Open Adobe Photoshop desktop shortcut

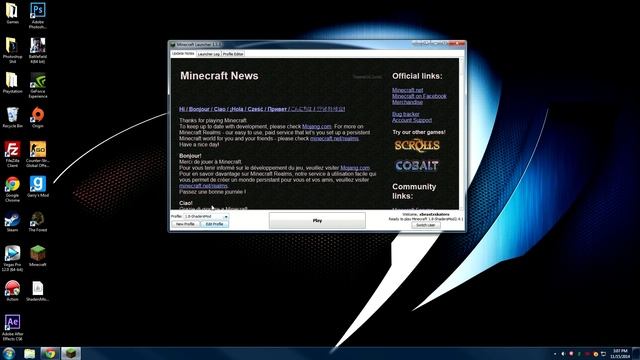pos(38,15)
